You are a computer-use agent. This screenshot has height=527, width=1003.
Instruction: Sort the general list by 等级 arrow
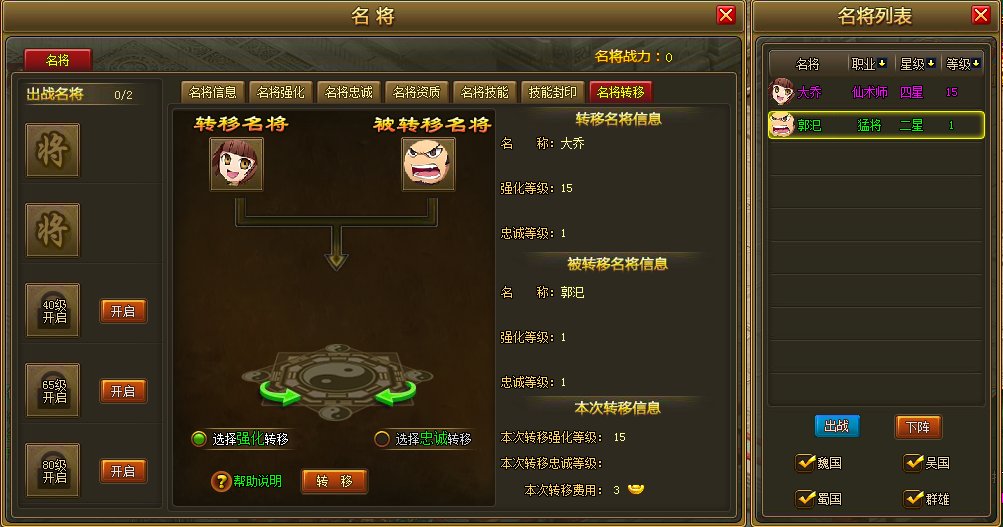tap(976, 63)
